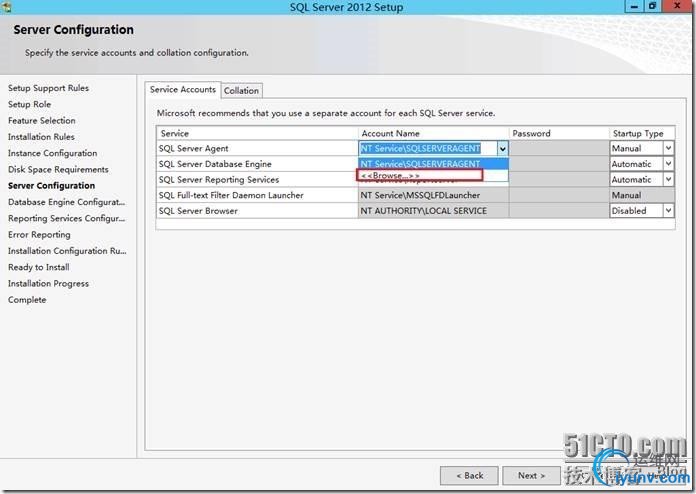Click the Complete step in sidebar
The width and height of the screenshot is (696, 494).
(x=27, y=300)
